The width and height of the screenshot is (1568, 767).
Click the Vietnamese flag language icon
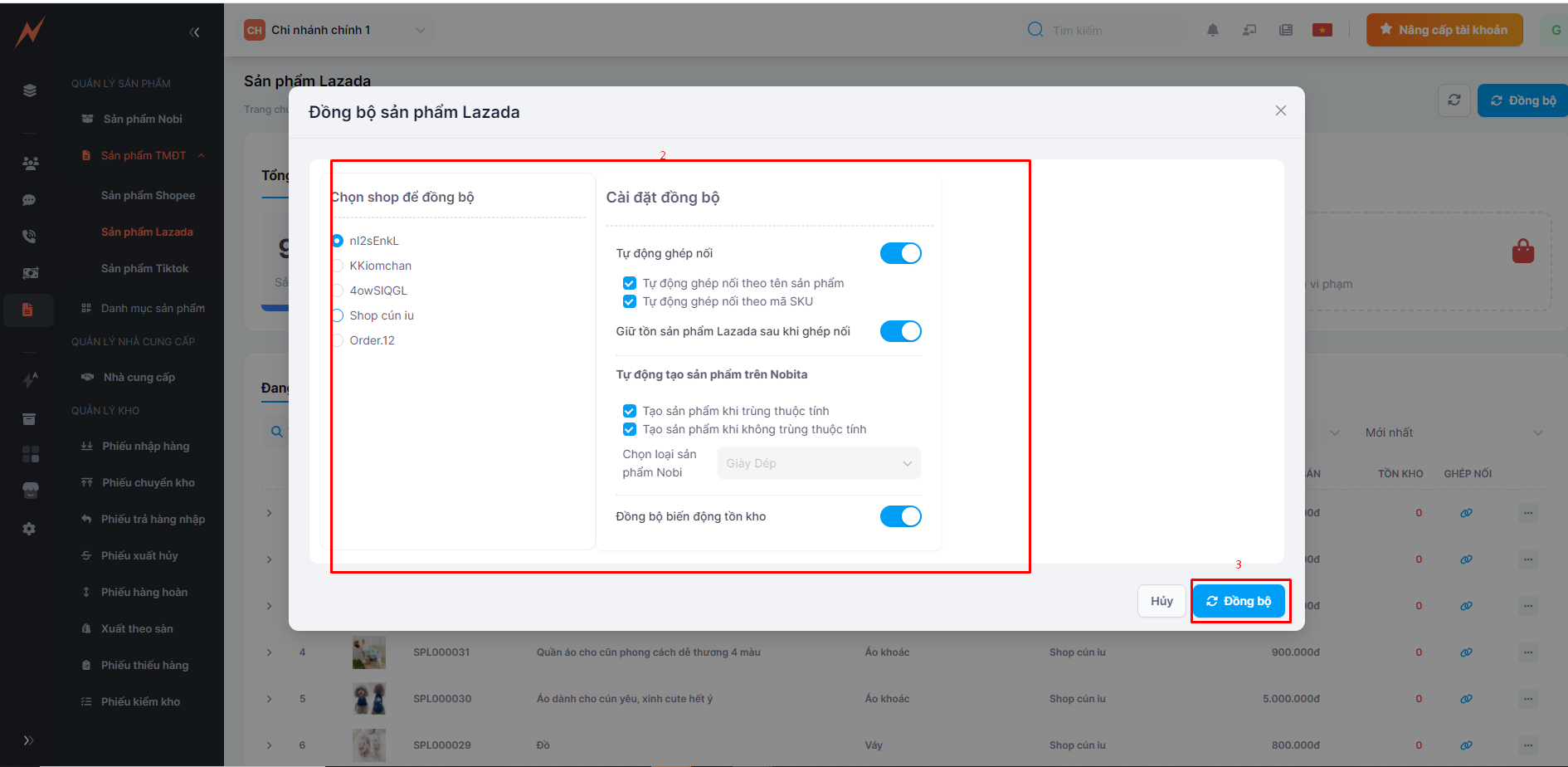pyautogui.click(x=1322, y=31)
